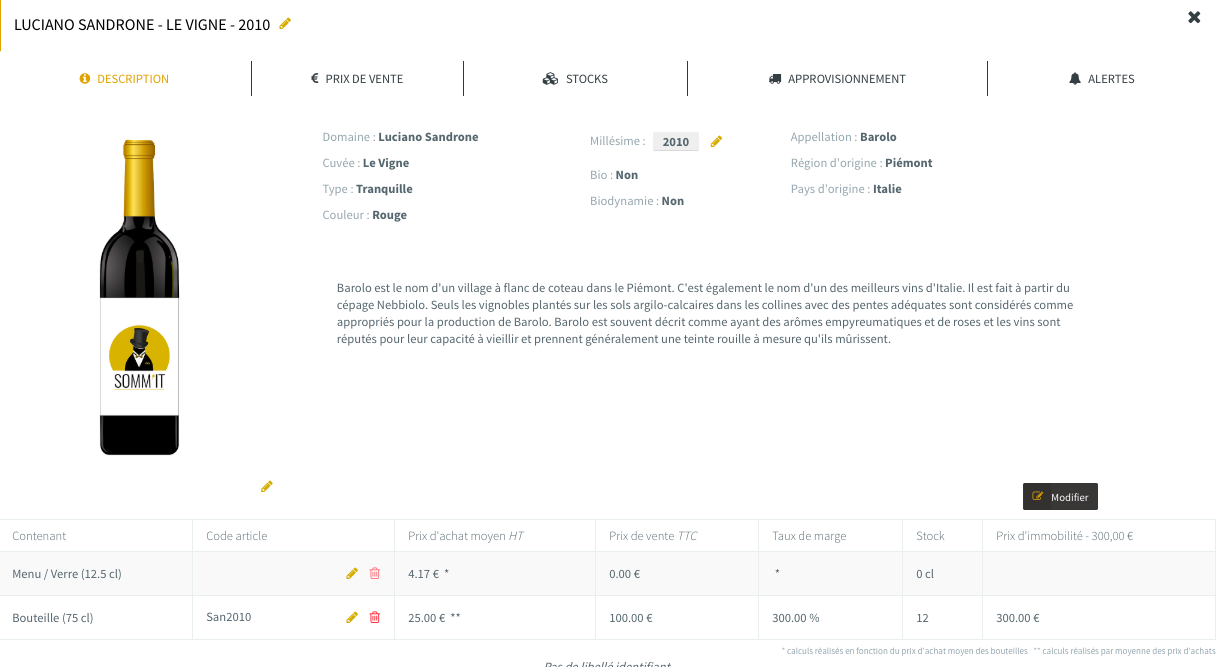Switch to the Prix de vente tab
This screenshot has height=667, width=1224.
(x=357, y=79)
